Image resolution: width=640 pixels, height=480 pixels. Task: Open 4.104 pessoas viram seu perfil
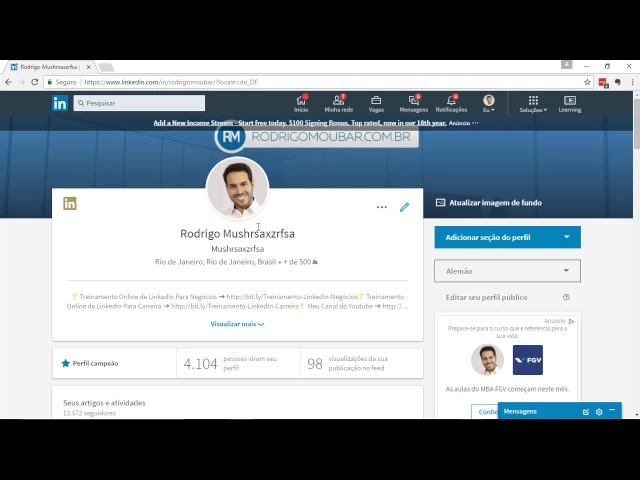click(238, 363)
